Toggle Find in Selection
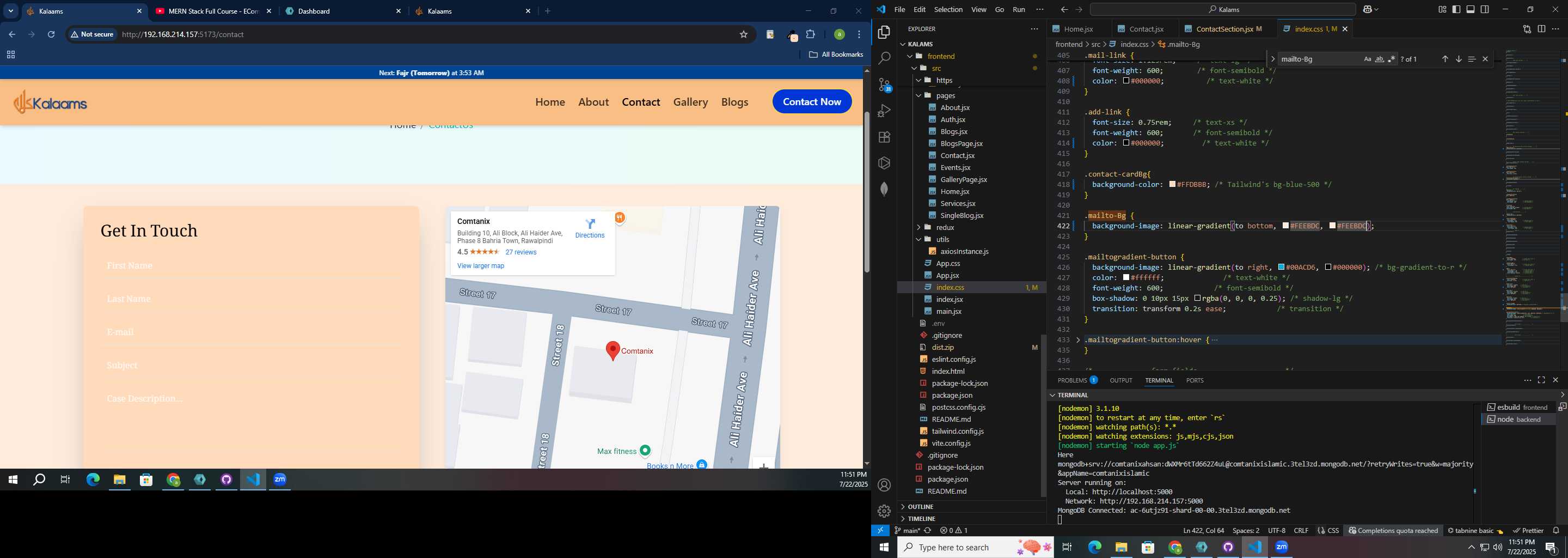The width and height of the screenshot is (1568, 558). click(1471, 59)
